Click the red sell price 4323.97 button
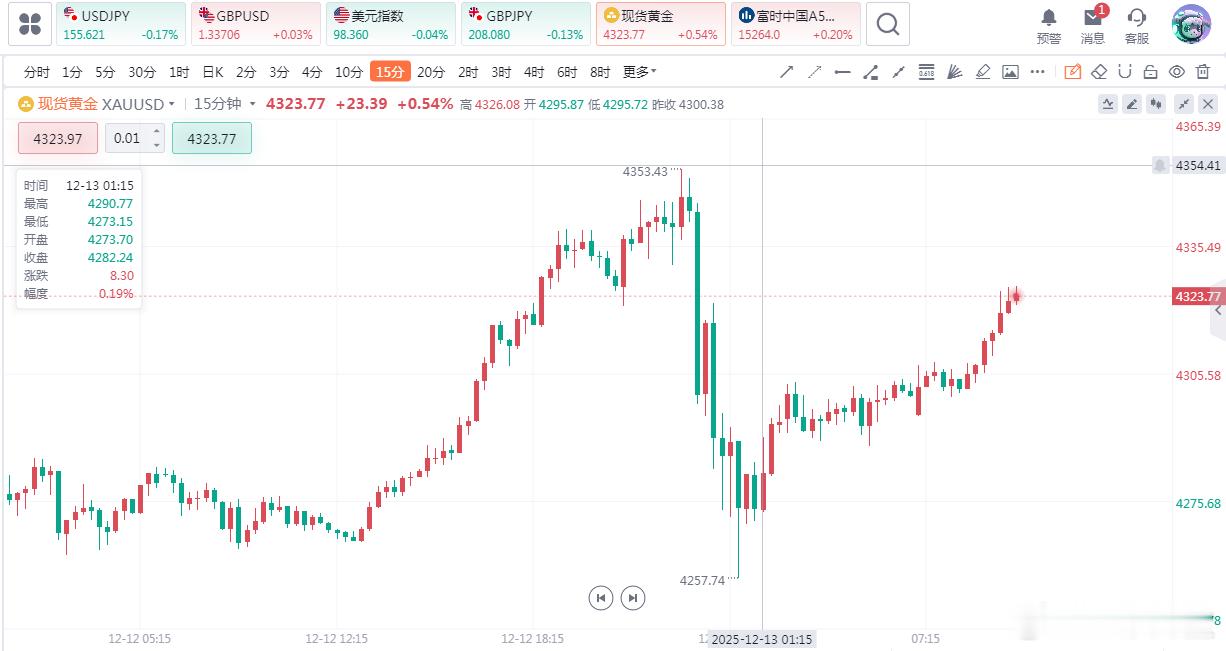 tap(58, 139)
